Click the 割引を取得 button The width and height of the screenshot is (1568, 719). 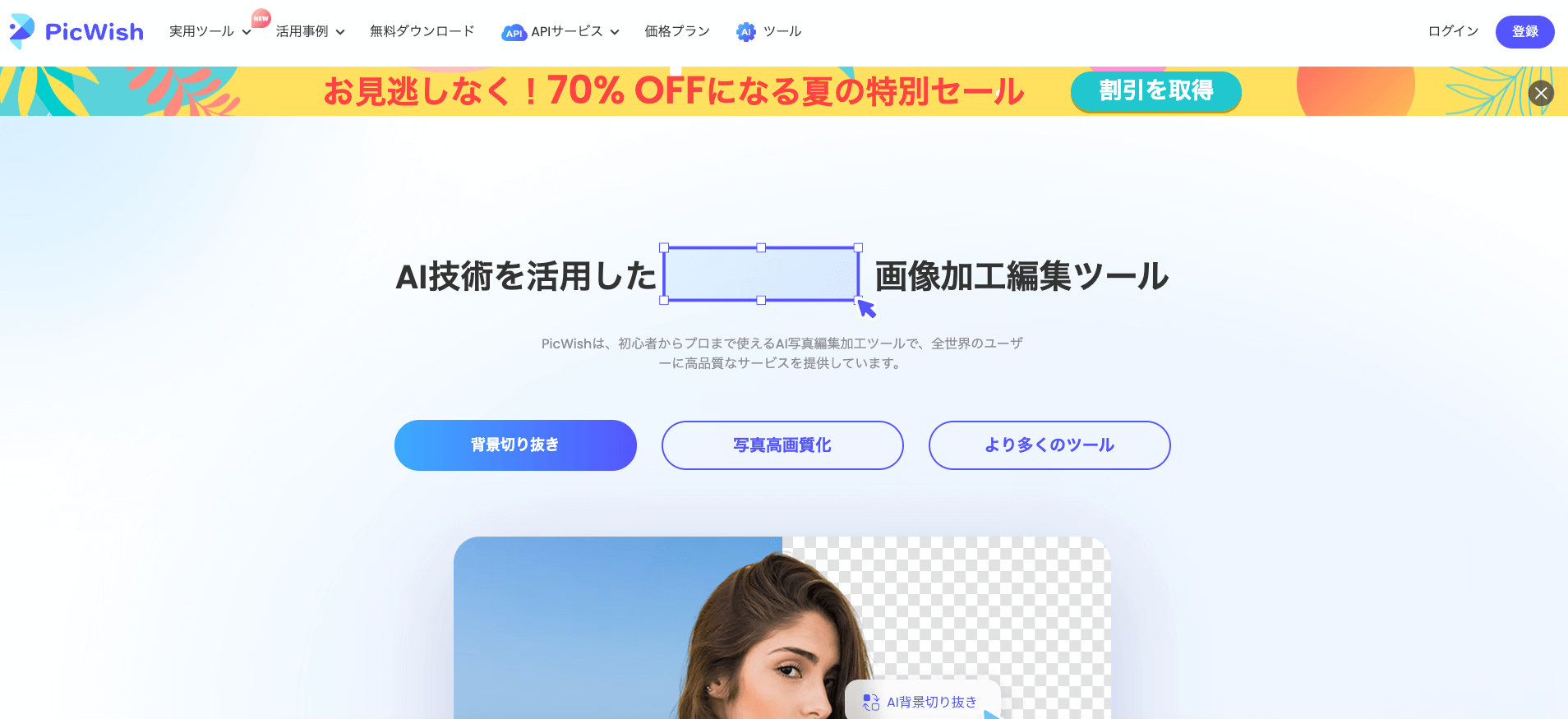pos(1155,90)
